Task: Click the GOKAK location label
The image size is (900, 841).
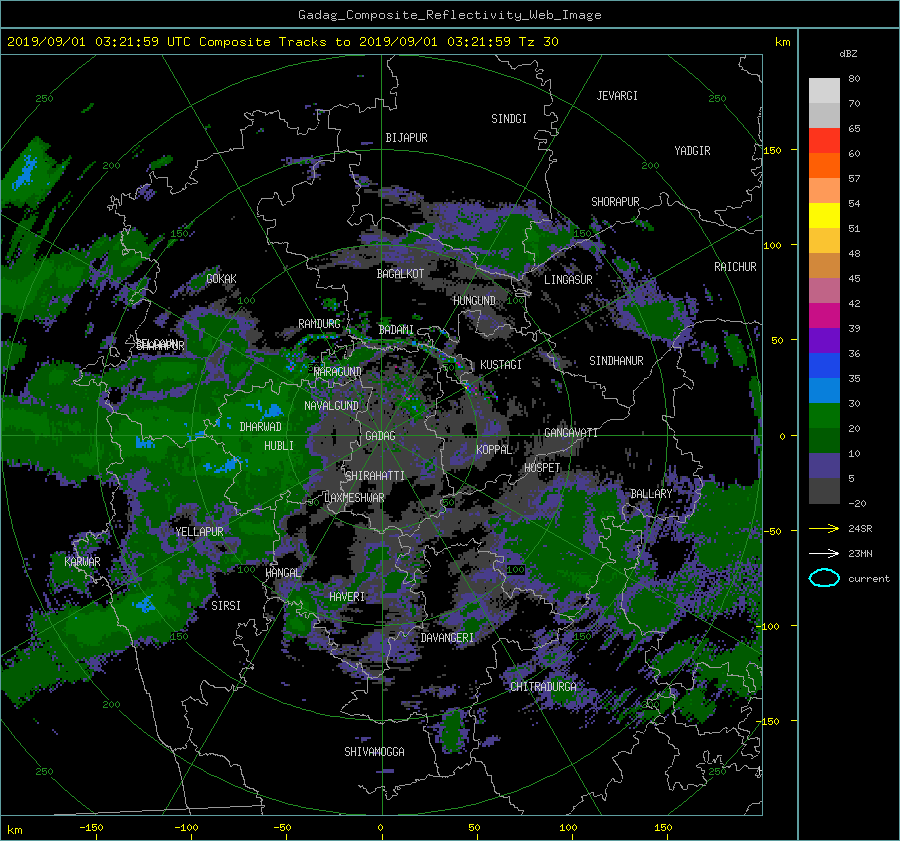Action: pos(221,279)
